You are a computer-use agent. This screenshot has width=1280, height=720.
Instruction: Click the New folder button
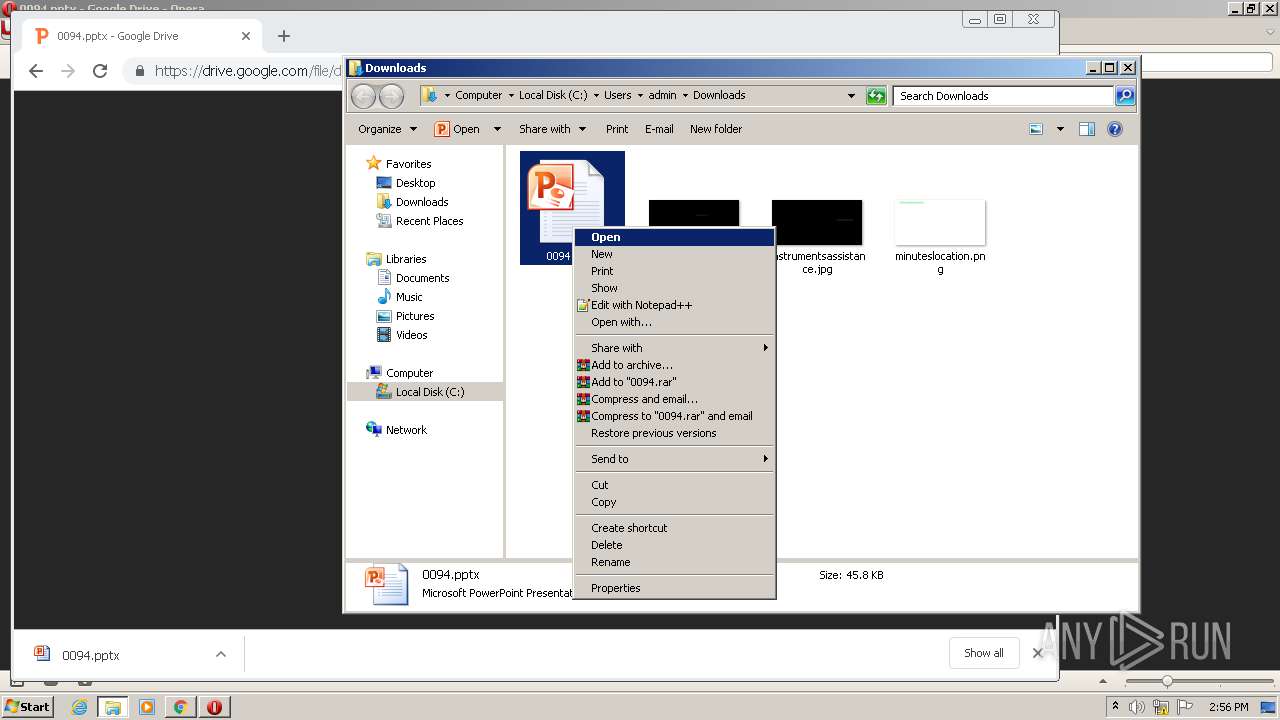point(716,129)
